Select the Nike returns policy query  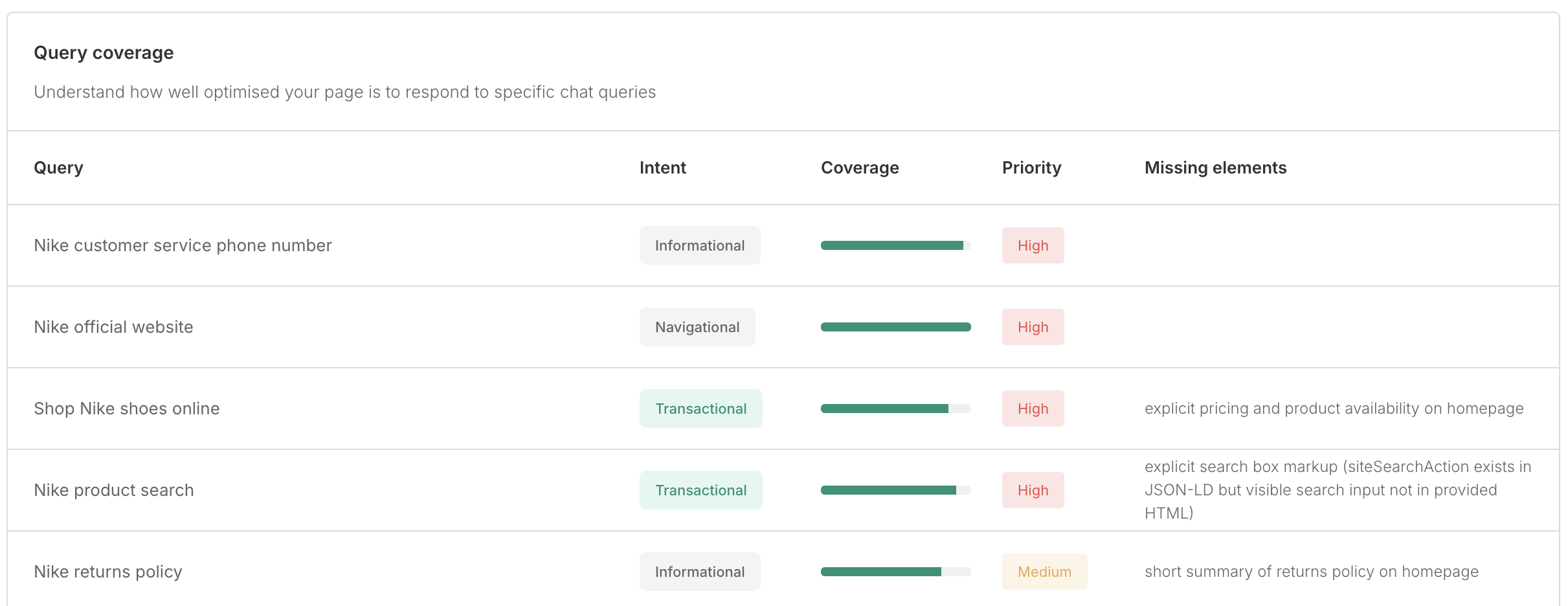108,572
